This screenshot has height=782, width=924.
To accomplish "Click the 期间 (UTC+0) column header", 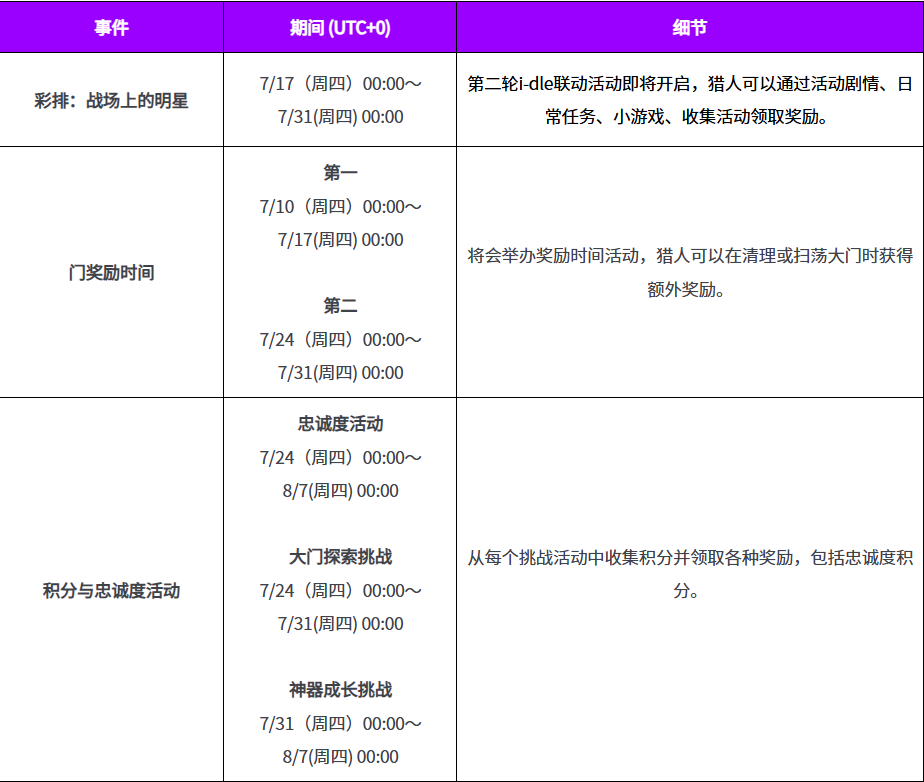I will pyautogui.click(x=340, y=27).
